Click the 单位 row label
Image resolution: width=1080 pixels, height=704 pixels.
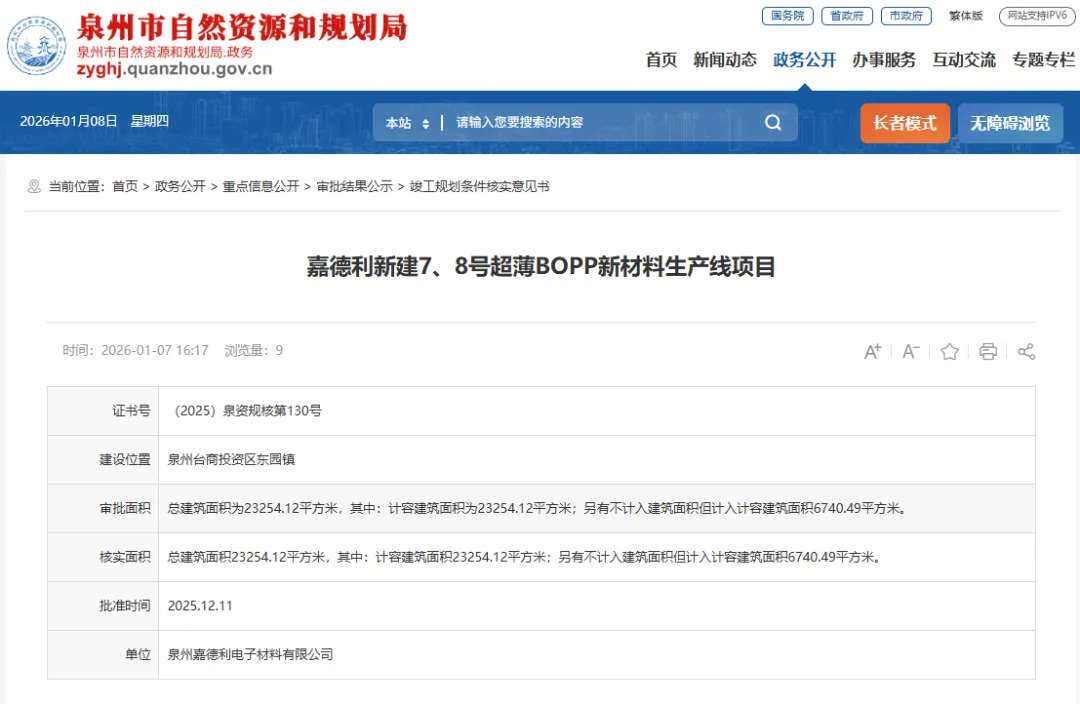click(x=138, y=654)
